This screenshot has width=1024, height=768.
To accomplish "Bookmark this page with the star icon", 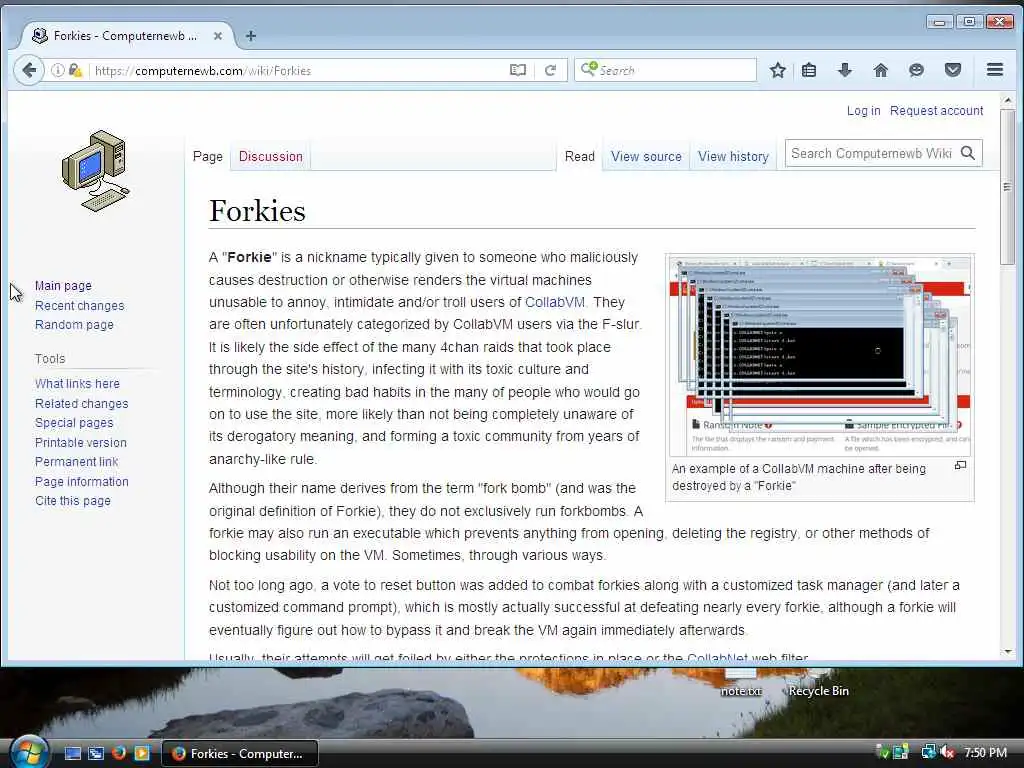I will (x=777, y=70).
